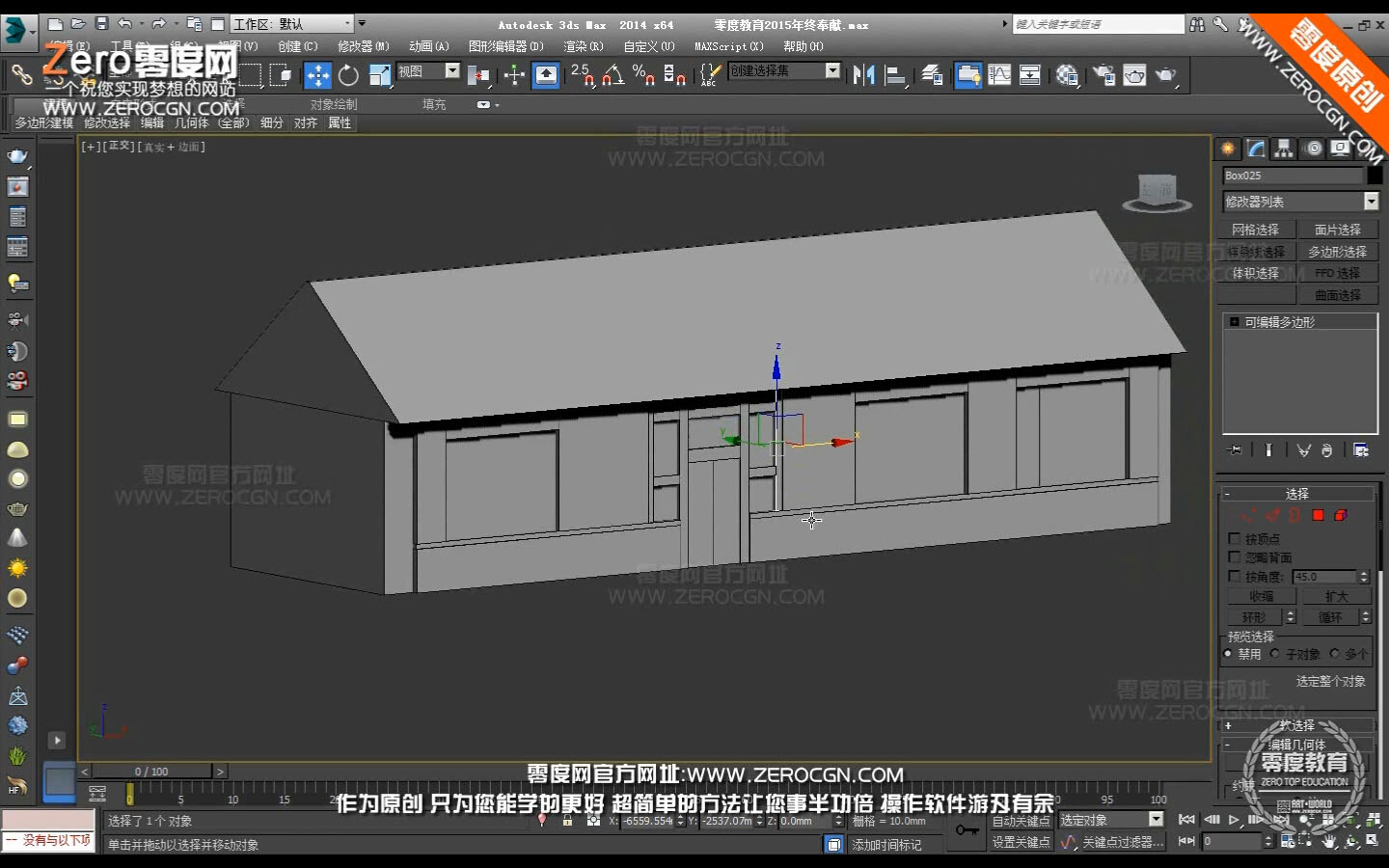Open the 创建选择集 named selection dropdown

click(784, 71)
